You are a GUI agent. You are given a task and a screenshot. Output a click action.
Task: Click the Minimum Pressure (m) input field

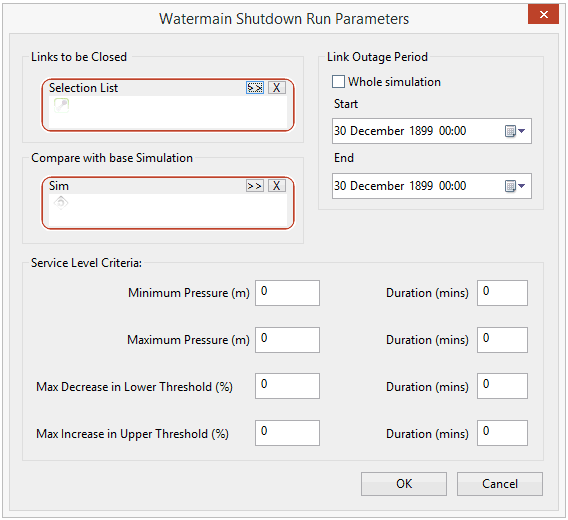tap(287, 293)
